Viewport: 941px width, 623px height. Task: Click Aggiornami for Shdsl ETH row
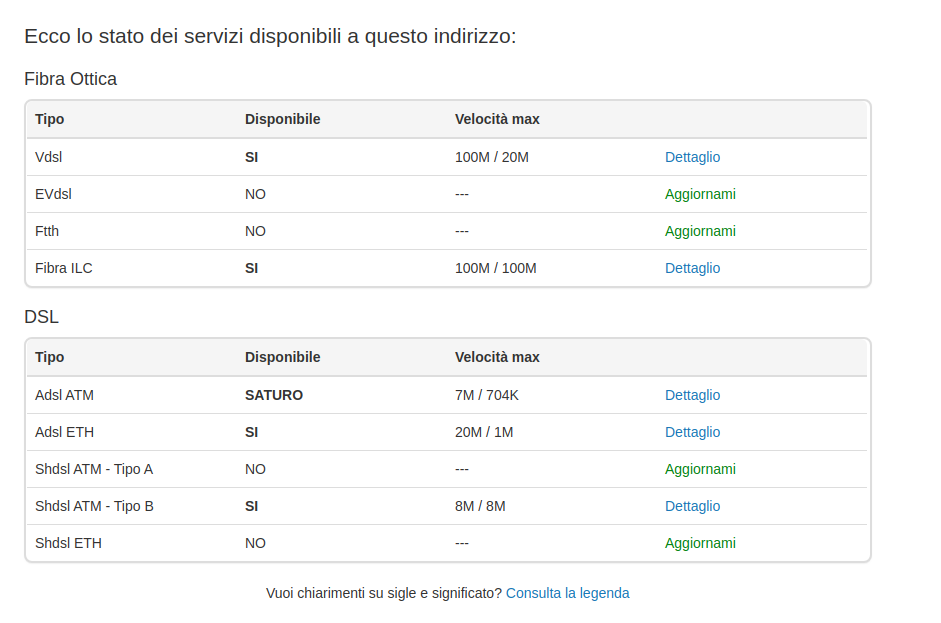700,543
